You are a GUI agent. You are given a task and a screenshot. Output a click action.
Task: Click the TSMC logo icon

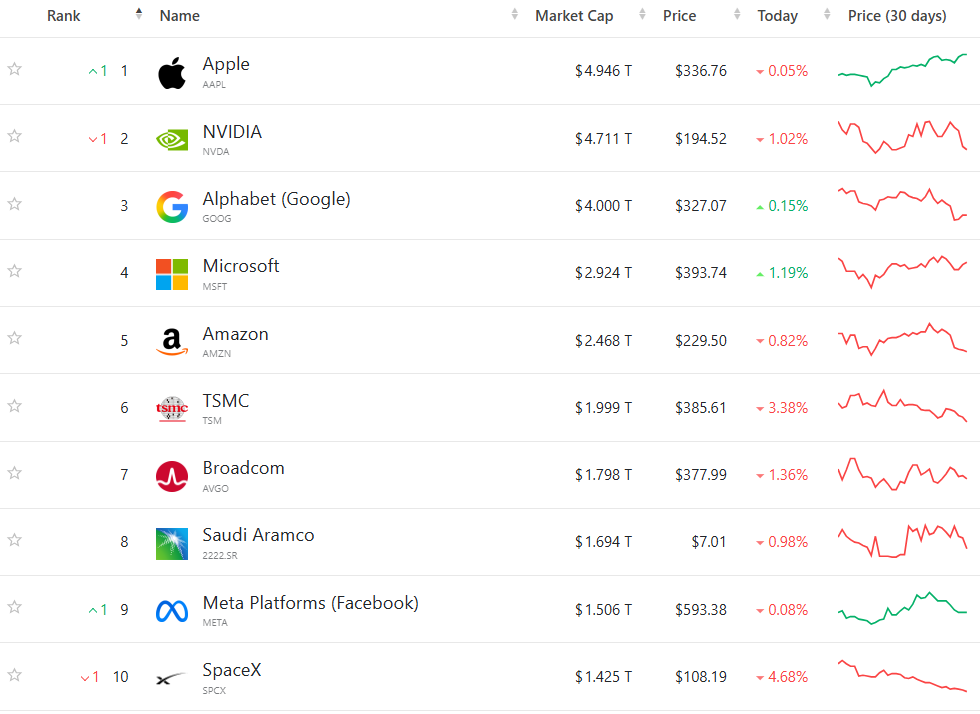172,409
